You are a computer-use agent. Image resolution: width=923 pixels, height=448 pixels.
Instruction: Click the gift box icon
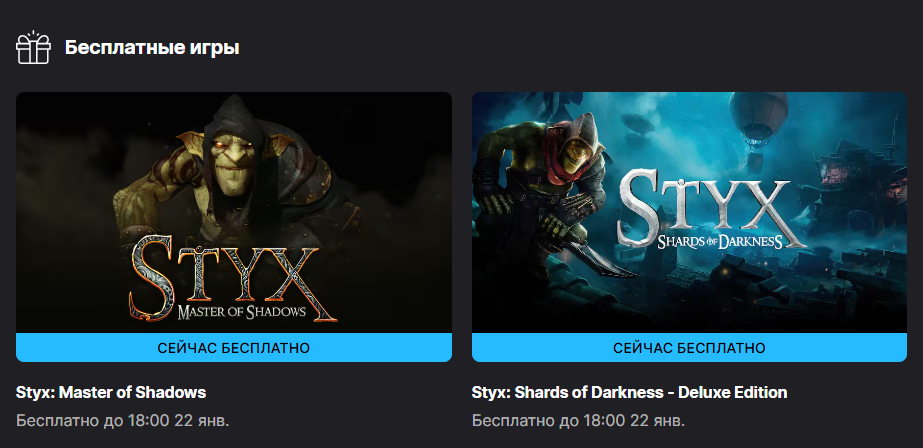tap(33, 48)
